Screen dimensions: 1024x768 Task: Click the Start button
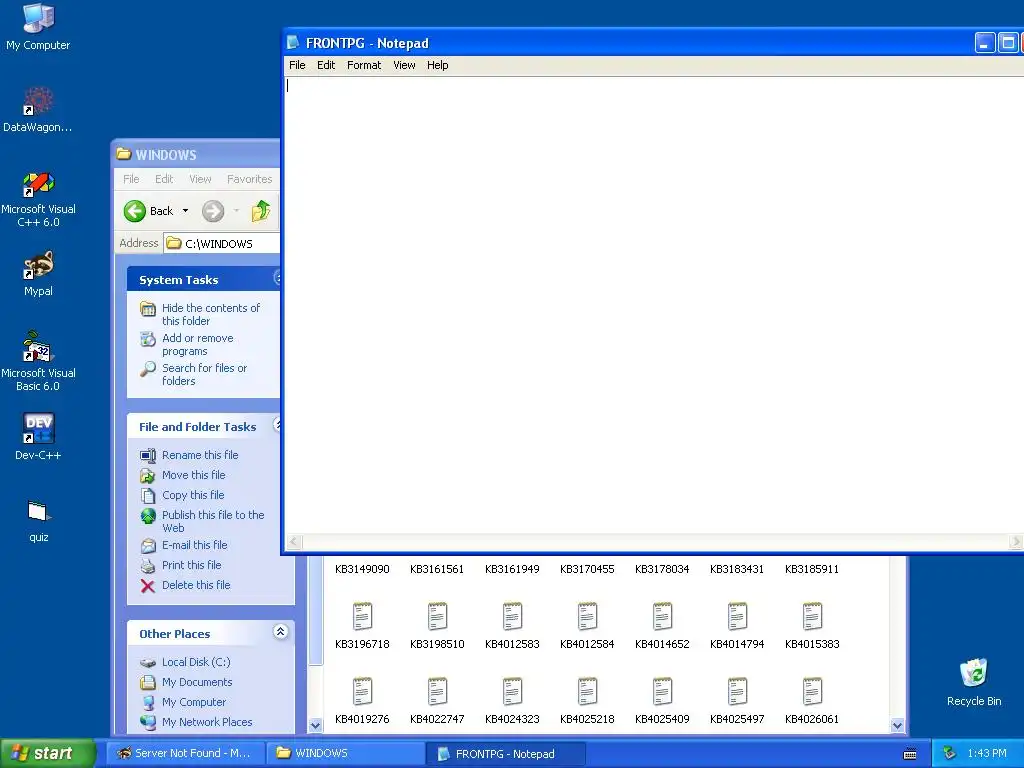point(47,753)
